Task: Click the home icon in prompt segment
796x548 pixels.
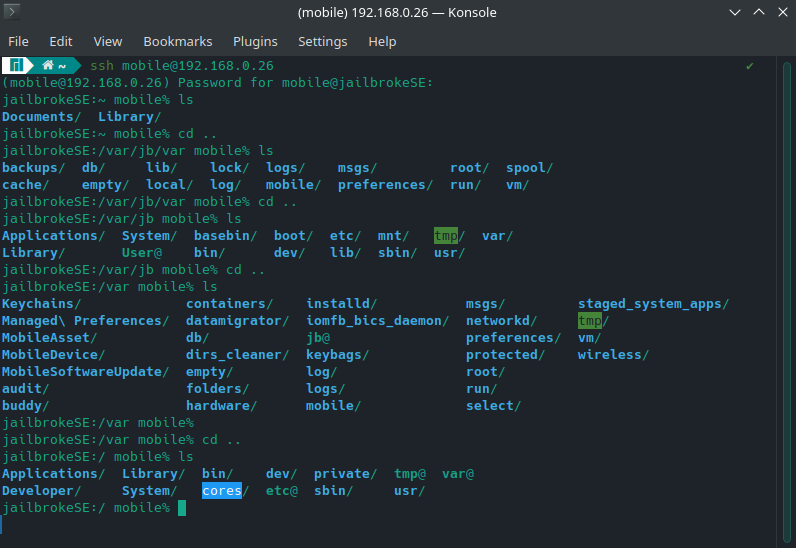Action: click(x=46, y=65)
